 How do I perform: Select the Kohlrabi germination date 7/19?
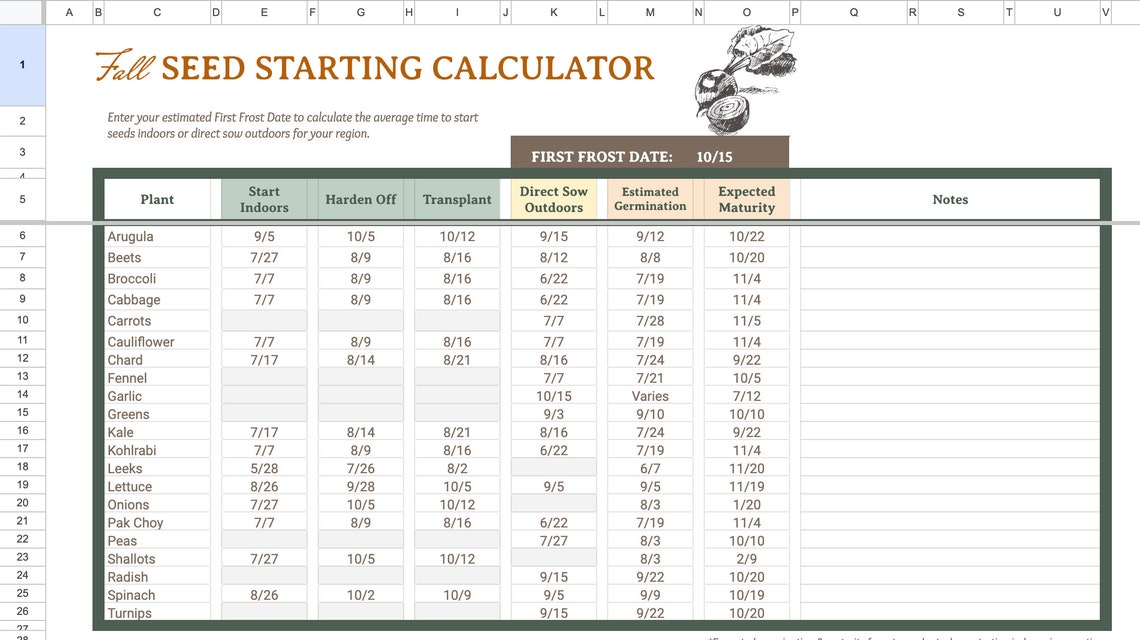pos(649,450)
